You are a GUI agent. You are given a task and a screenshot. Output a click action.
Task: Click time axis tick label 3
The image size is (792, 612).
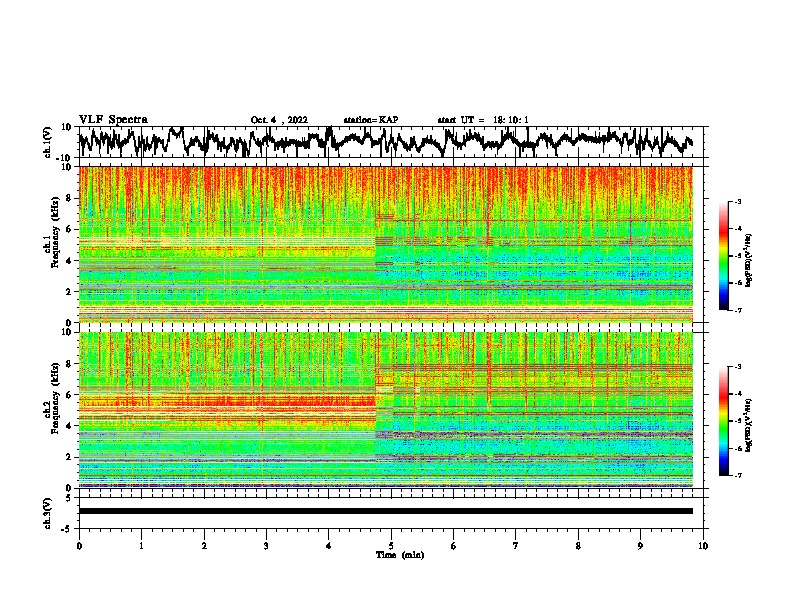click(266, 546)
